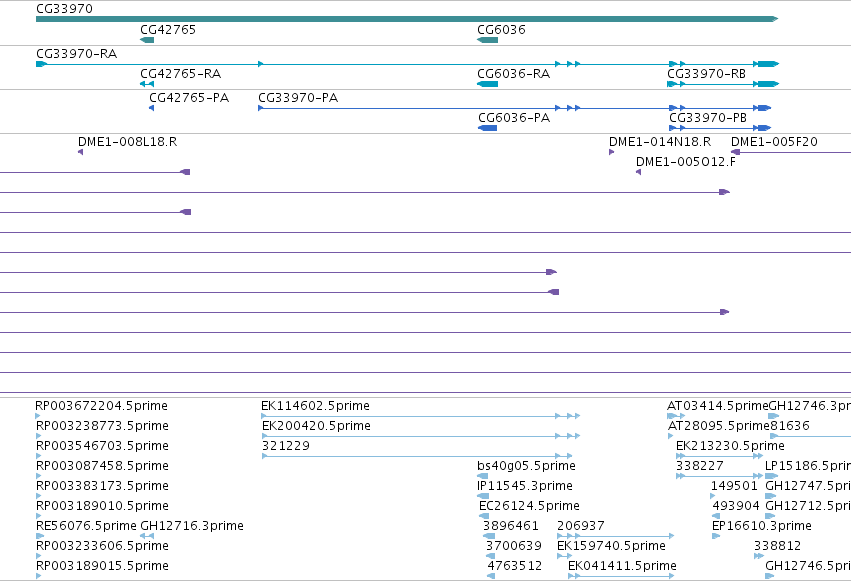The width and height of the screenshot is (851, 581).
Task: Select the CG33970-PB protein label
Action: 708,118
